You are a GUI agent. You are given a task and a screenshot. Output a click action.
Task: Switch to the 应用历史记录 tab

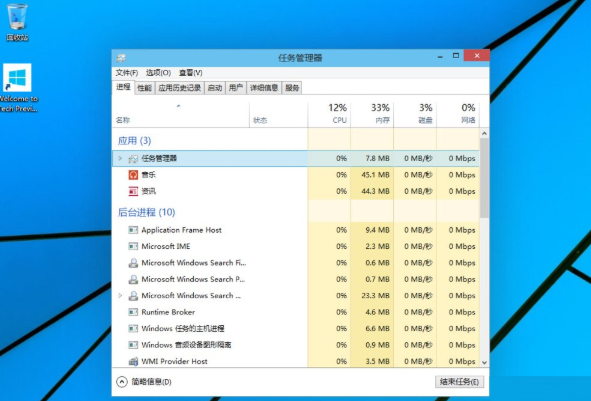point(179,88)
